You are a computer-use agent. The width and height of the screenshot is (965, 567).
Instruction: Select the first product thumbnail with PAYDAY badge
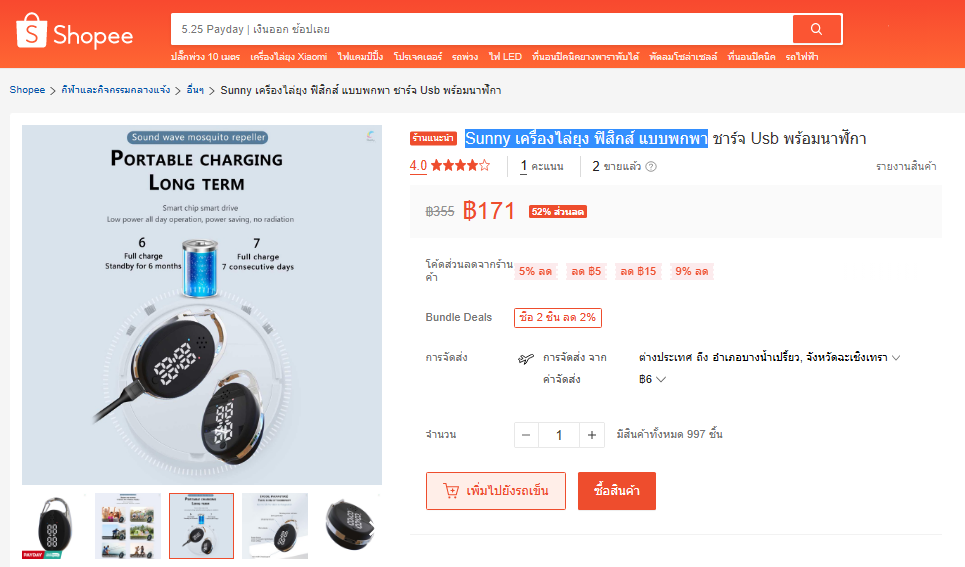click(x=54, y=526)
